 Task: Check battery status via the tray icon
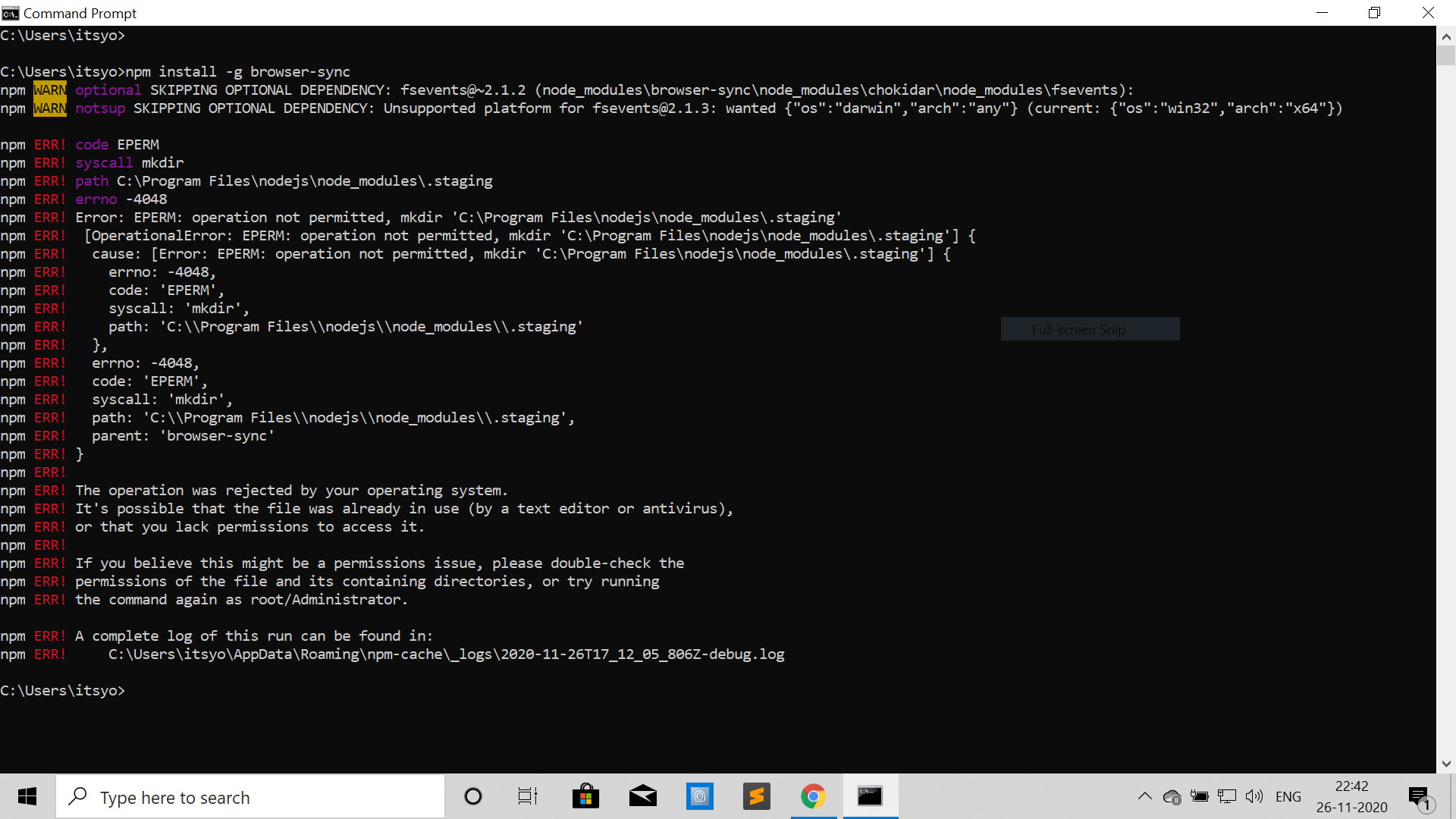point(1200,797)
